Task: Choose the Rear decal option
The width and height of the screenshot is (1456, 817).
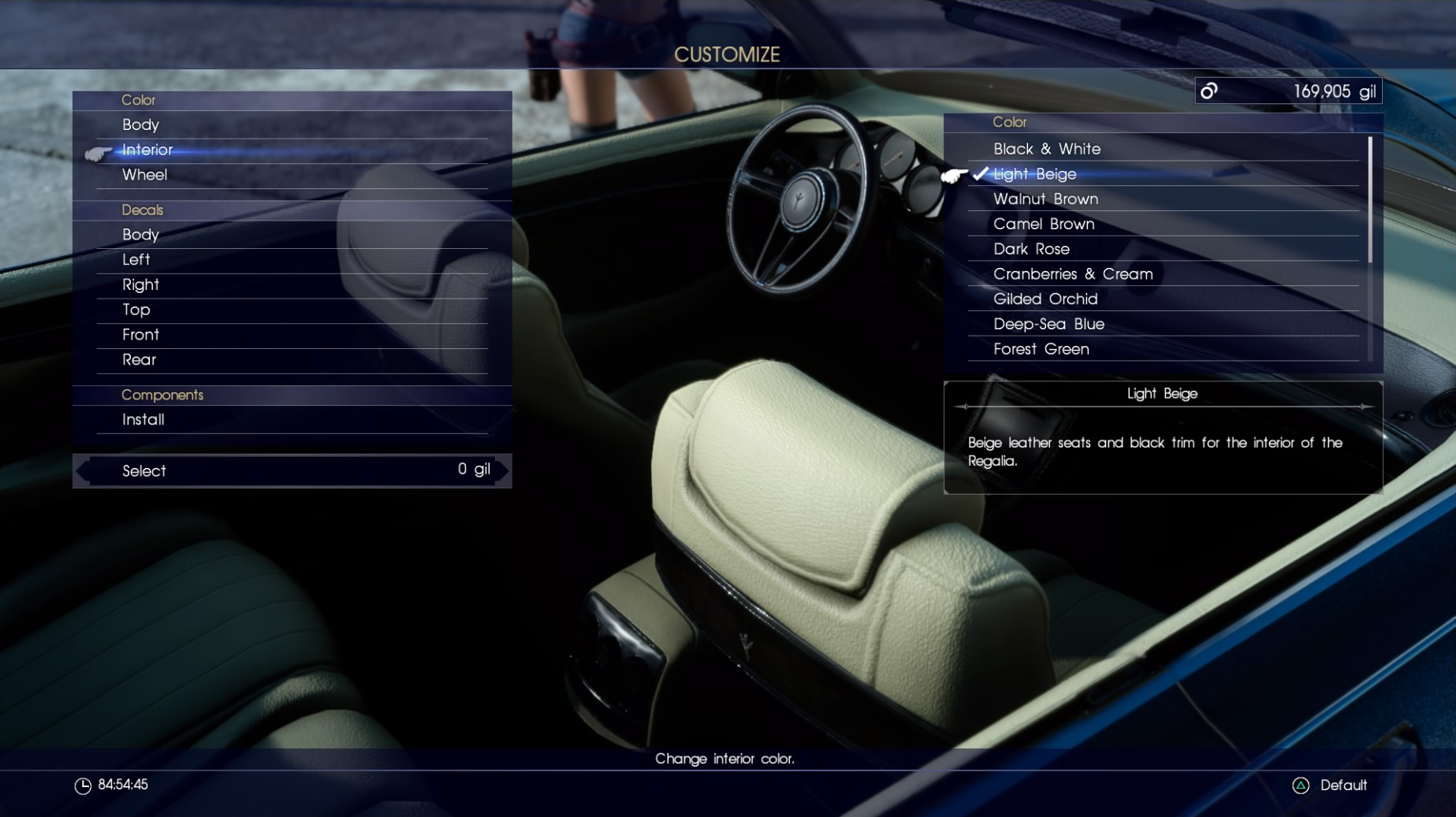Action: (292, 360)
